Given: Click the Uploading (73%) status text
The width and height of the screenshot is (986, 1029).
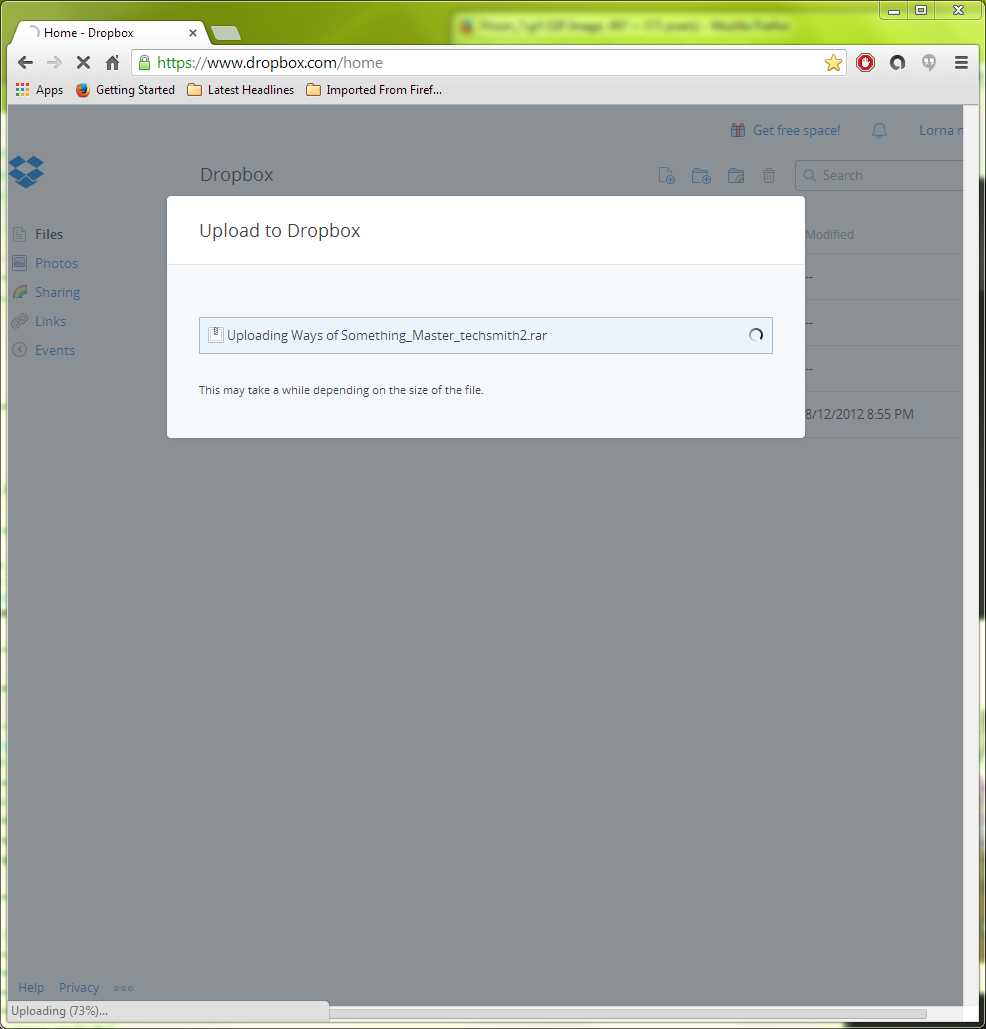Looking at the screenshot, I should (59, 1011).
